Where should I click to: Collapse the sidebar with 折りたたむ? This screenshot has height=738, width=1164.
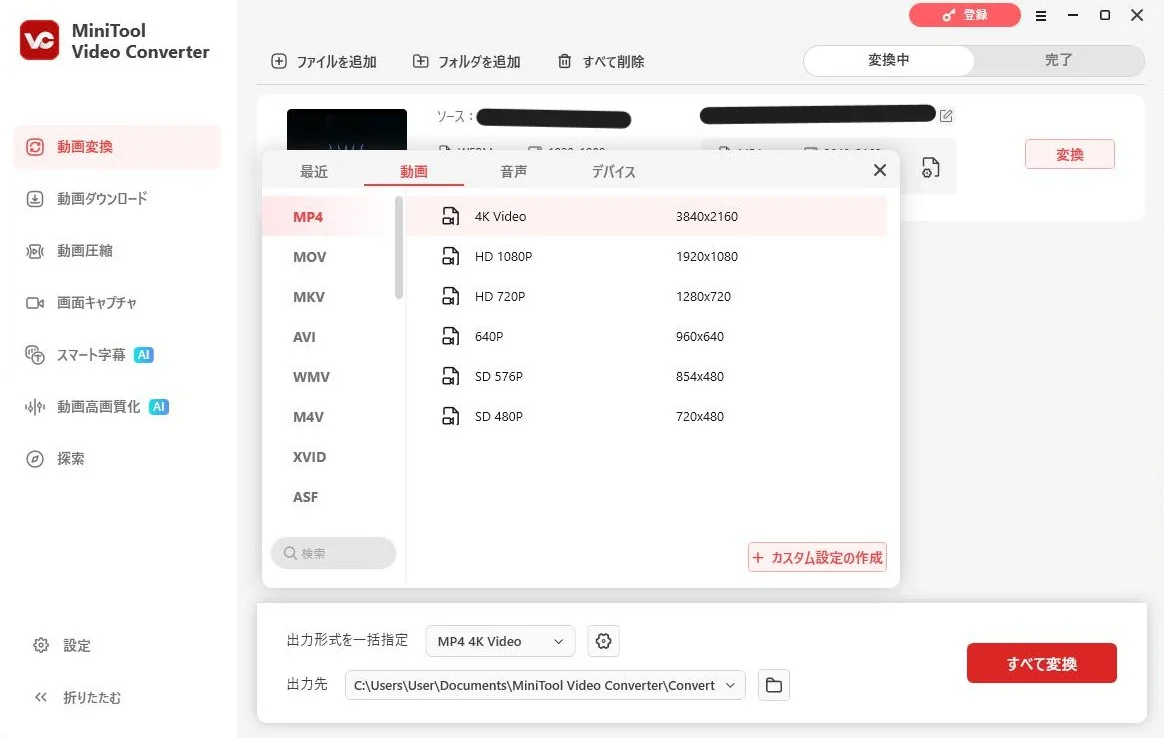point(77,697)
